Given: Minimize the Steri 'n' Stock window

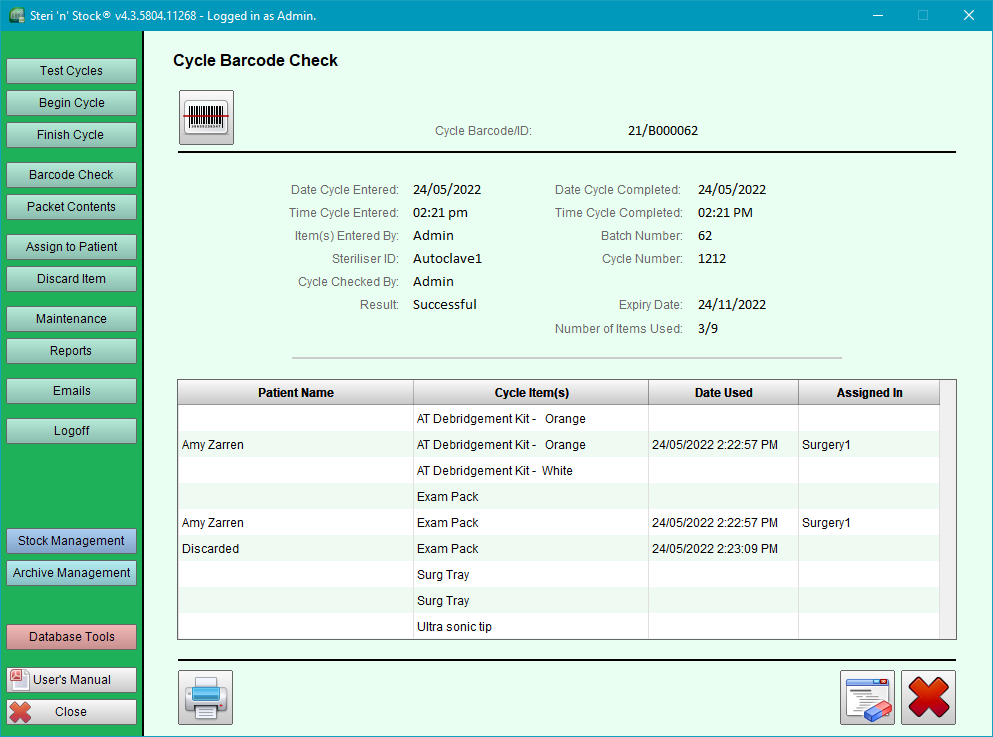Looking at the screenshot, I should tap(878, 15).
